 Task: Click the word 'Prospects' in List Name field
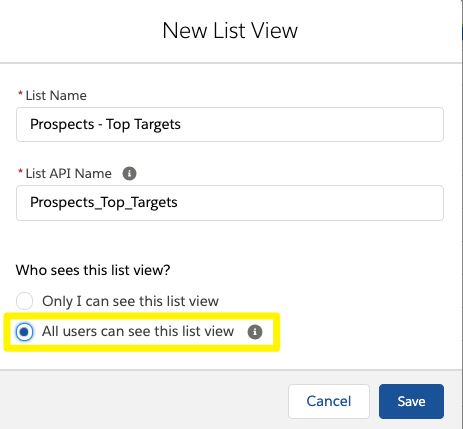(62, 125)
